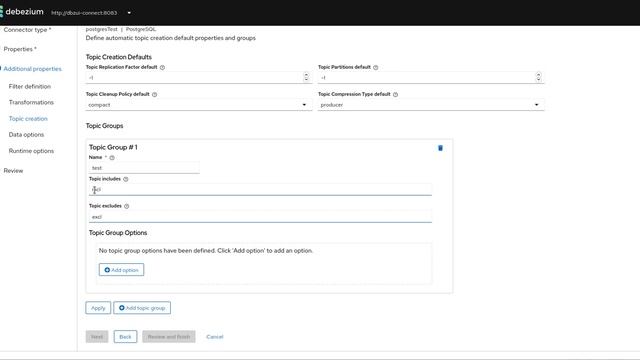Open Transformations step
640x360 pixels.
(31, 102)
